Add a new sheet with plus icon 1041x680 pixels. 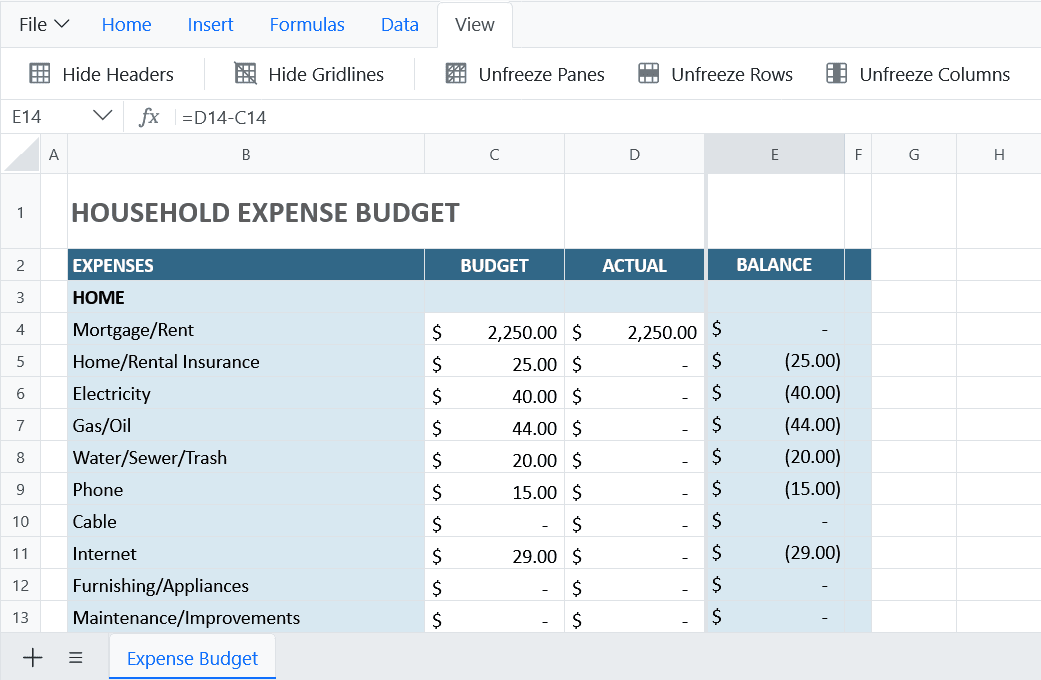click(33, 657)
